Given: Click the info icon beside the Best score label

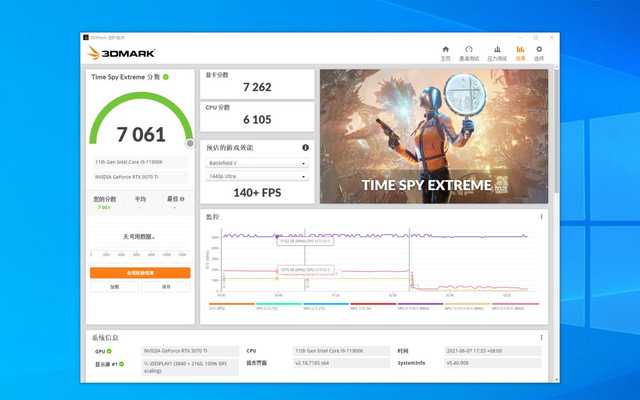Looking at the screenshot, I should pos(182,199).
